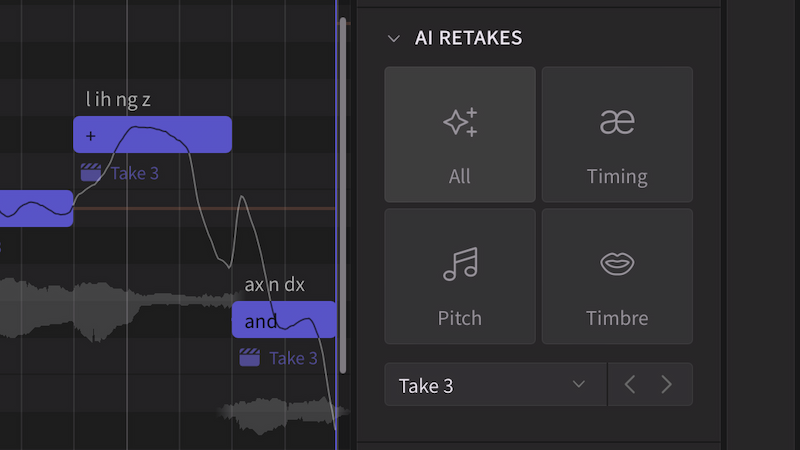Image resolution: width=800 pixels, height=450 pixels.
Task: Click clapperboard icon under the "and" note
Action: 250,358
